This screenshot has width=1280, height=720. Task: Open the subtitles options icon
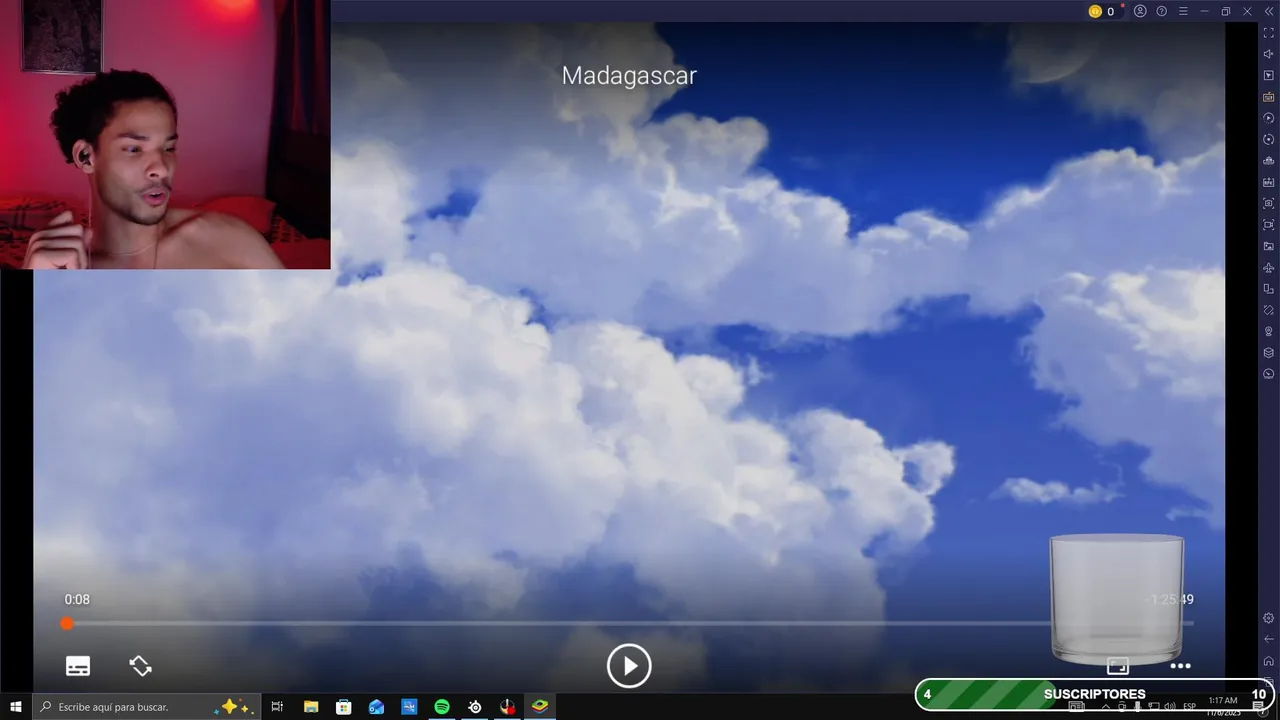(x=78, y=666)
